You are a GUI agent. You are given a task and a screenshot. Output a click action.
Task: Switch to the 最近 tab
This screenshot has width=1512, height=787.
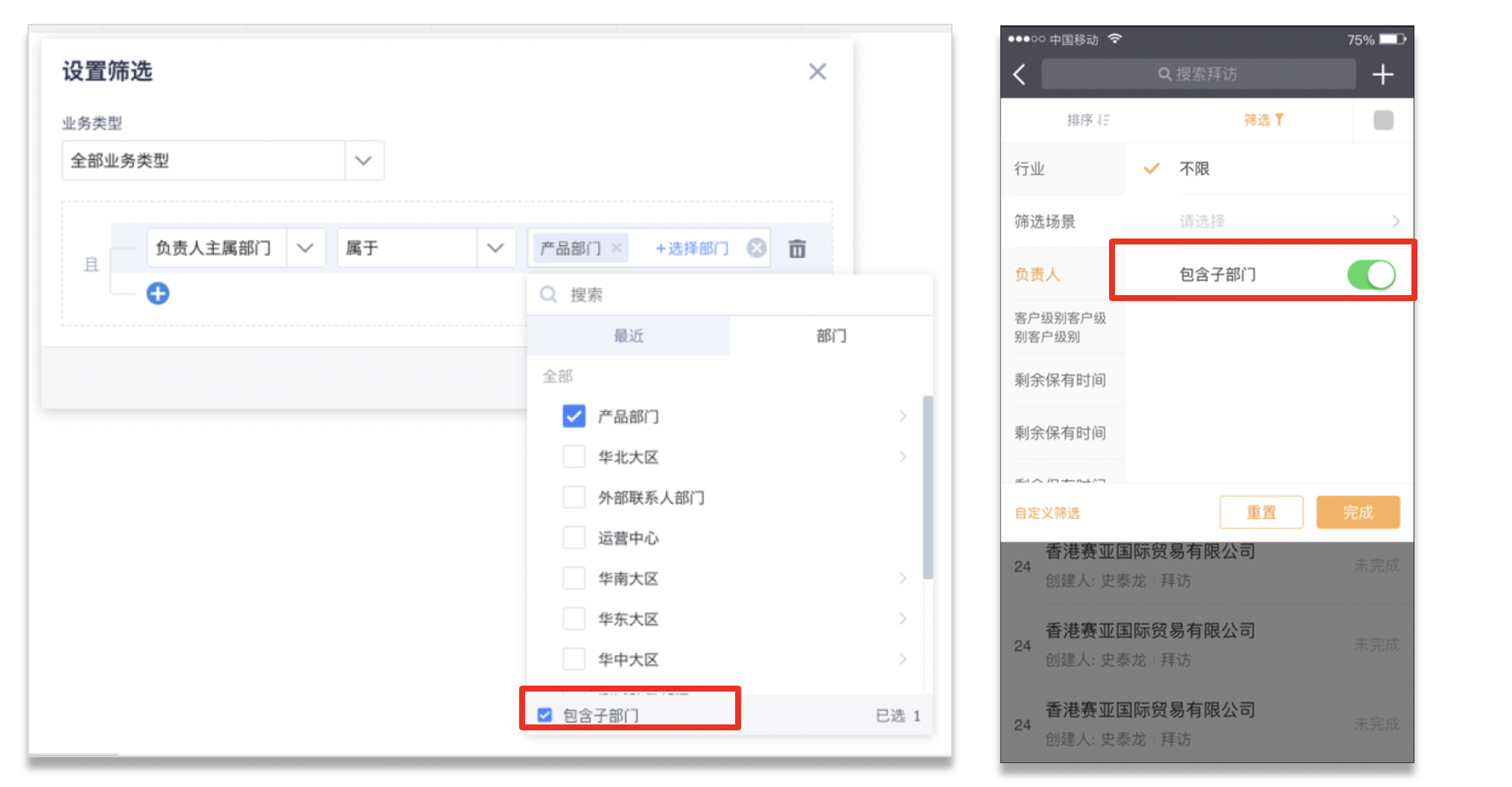pos(629,336)
